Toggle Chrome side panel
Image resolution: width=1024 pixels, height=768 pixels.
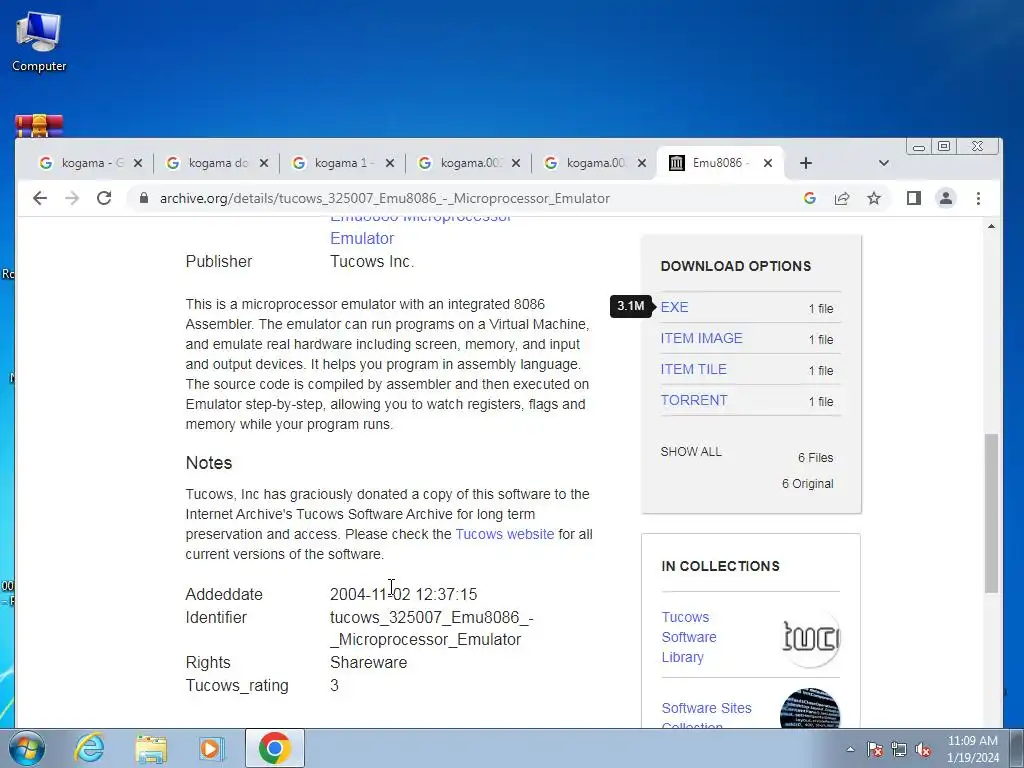(914, 198)
